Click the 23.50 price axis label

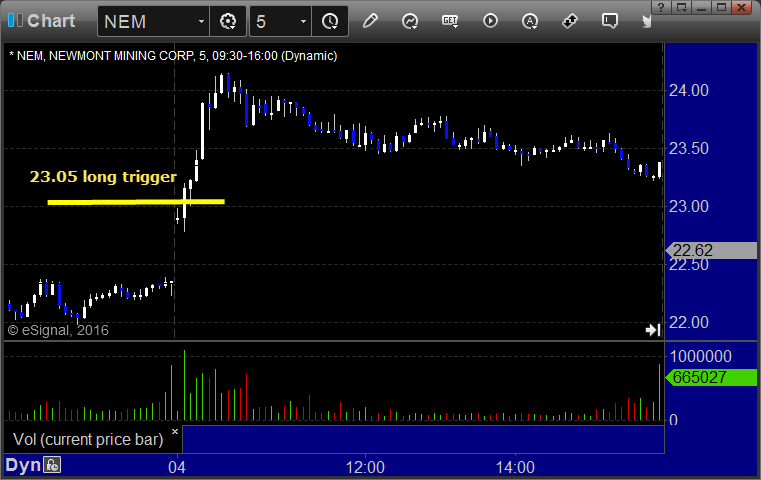point(689,149)
